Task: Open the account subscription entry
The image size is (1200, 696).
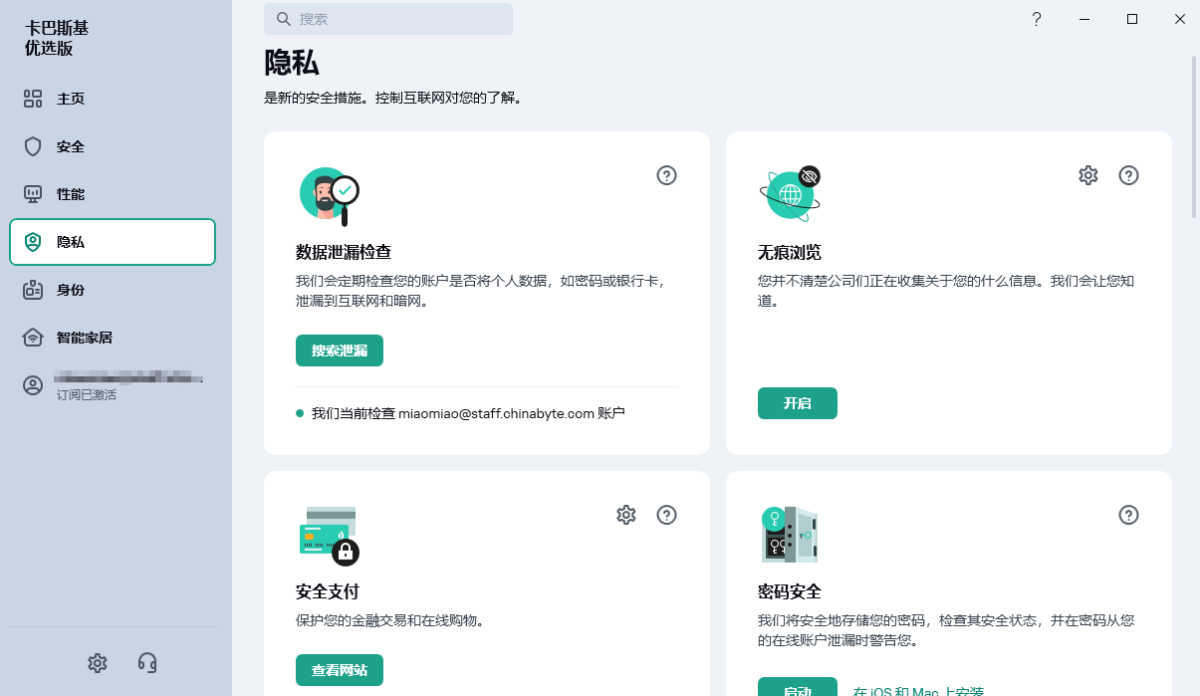Action: pos(110,384)
